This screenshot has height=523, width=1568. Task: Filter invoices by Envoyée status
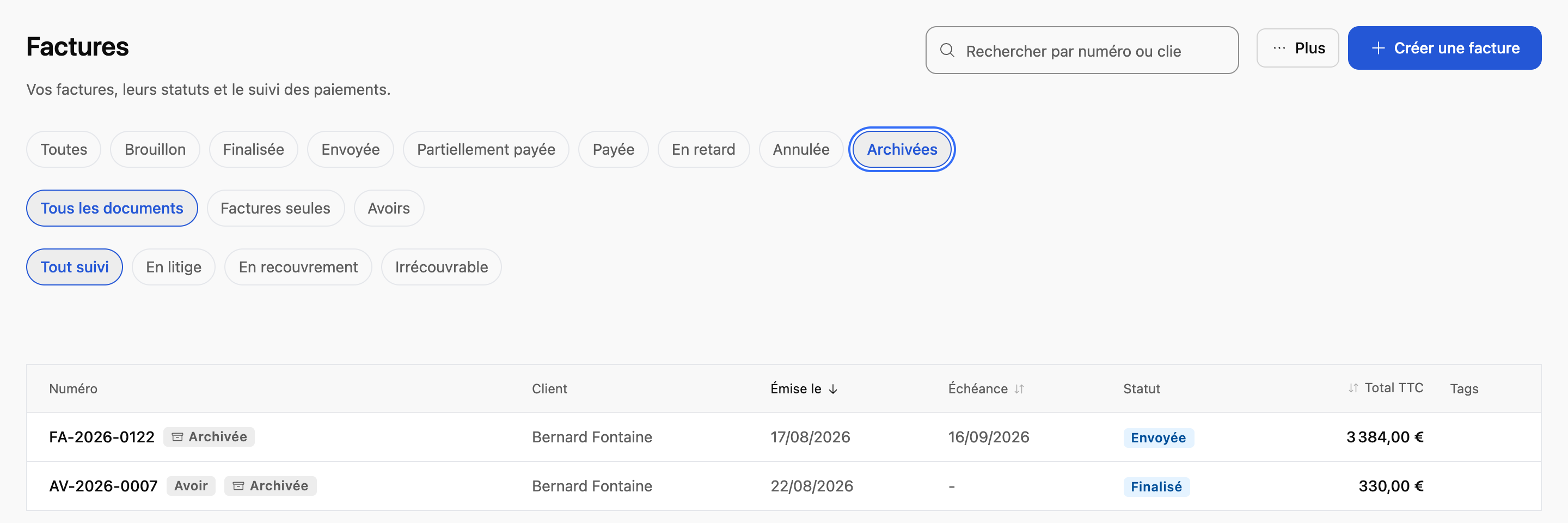point(351,149)
